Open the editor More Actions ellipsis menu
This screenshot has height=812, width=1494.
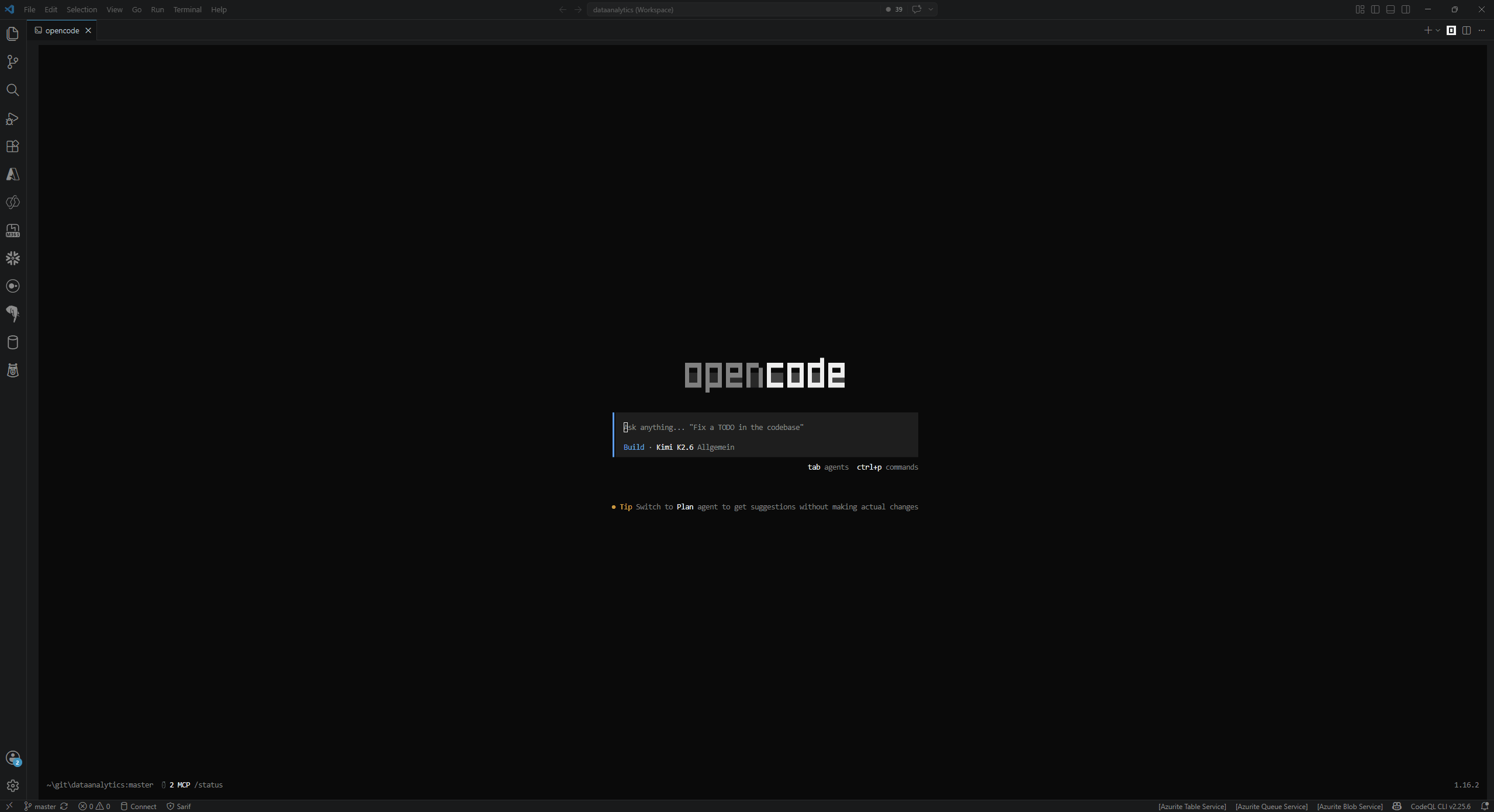[x=1482, y=30]
